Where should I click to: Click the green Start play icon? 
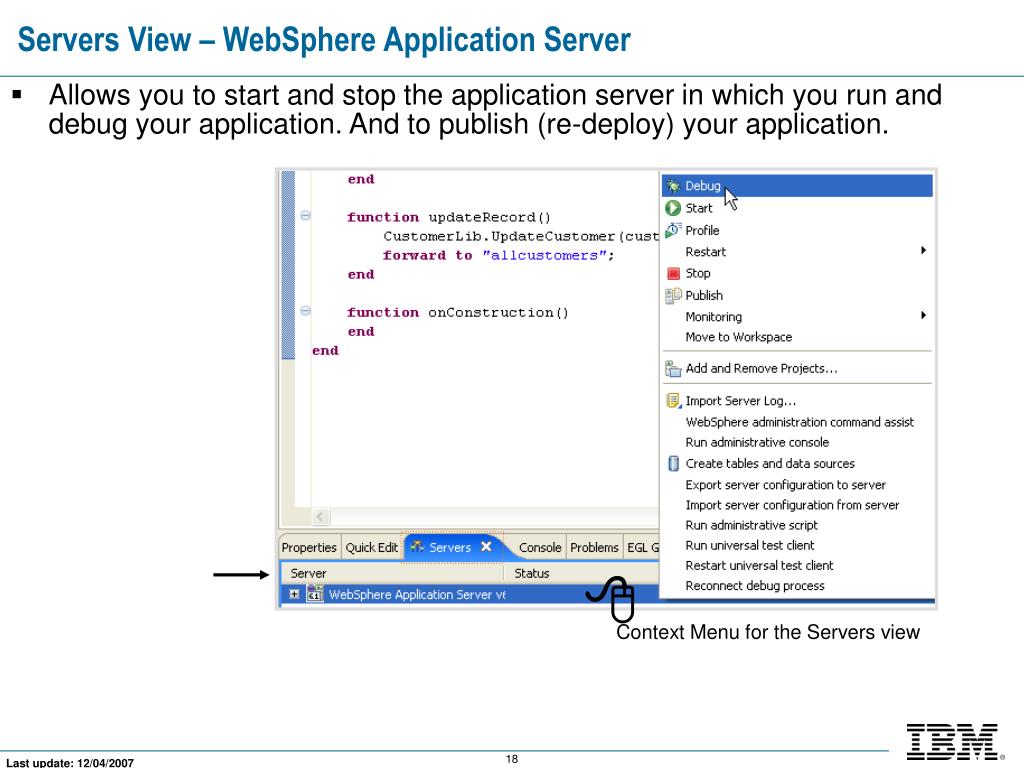(x=673, y=208)
